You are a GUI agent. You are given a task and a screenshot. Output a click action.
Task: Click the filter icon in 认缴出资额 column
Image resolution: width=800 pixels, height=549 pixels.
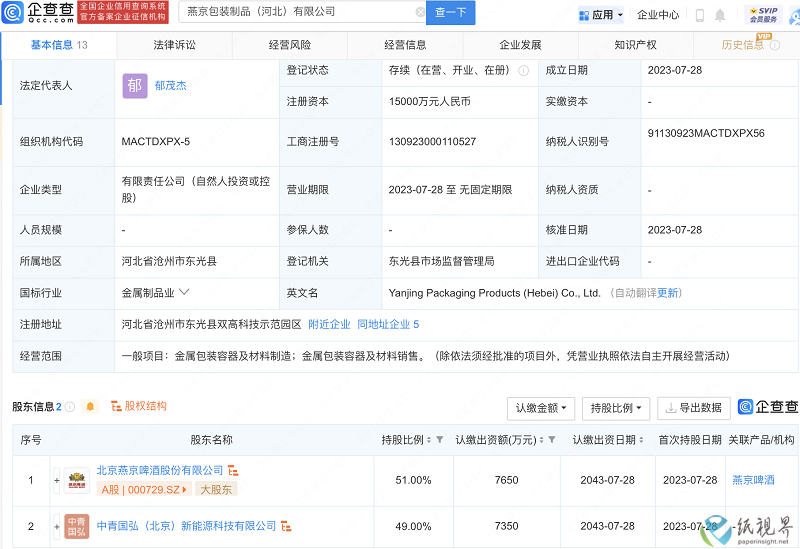pyautogui.click(x=552, y=440)
